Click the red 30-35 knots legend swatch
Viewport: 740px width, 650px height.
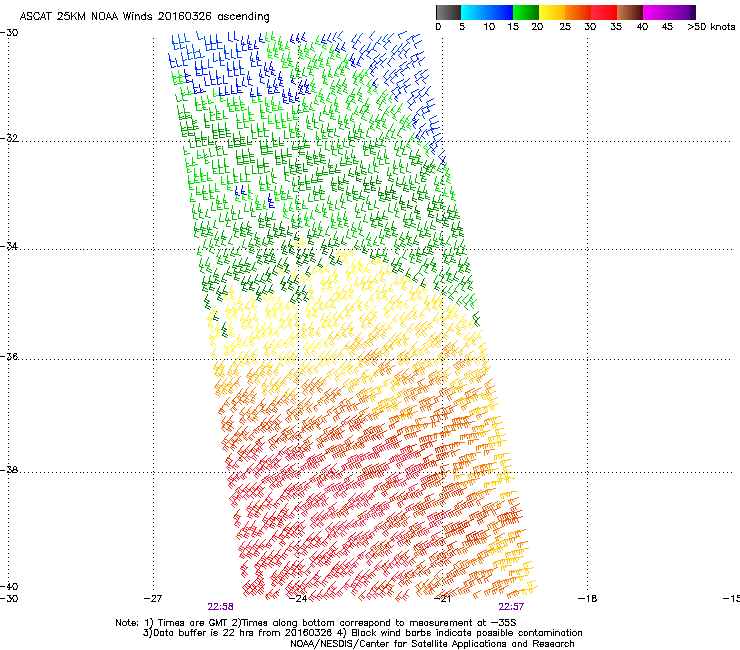coord(604,12)
